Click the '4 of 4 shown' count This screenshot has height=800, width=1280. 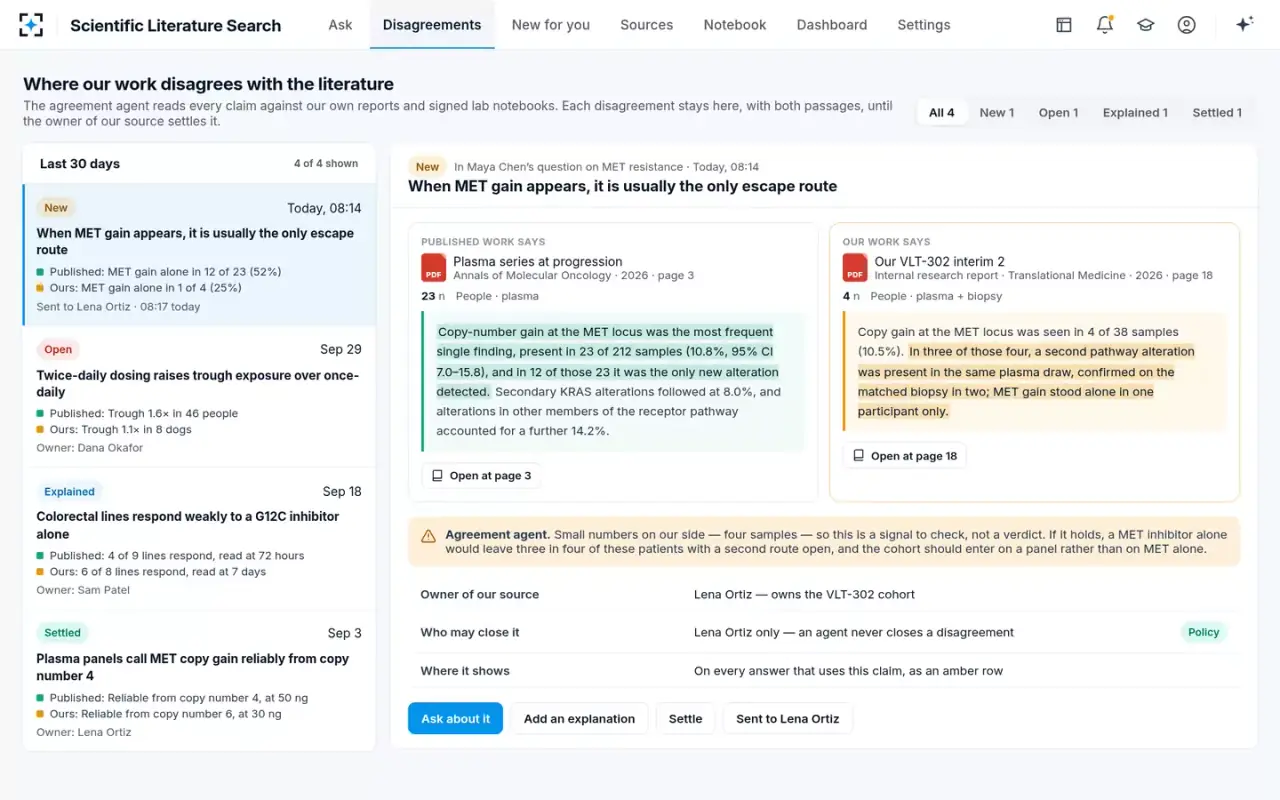pos(326,164)
